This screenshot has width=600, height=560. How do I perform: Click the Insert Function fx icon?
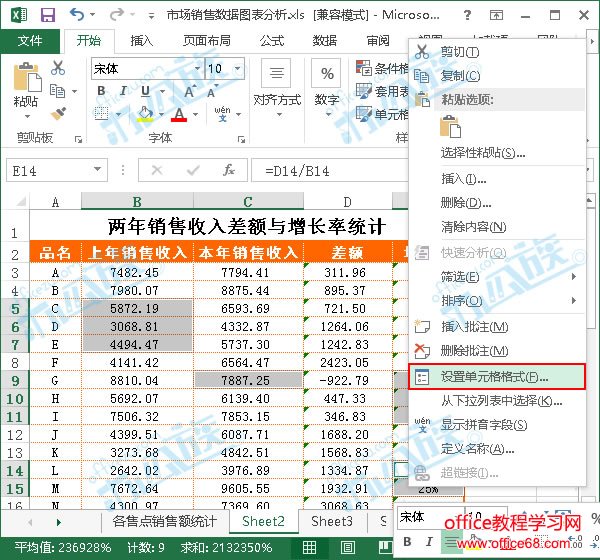point(228,170)
